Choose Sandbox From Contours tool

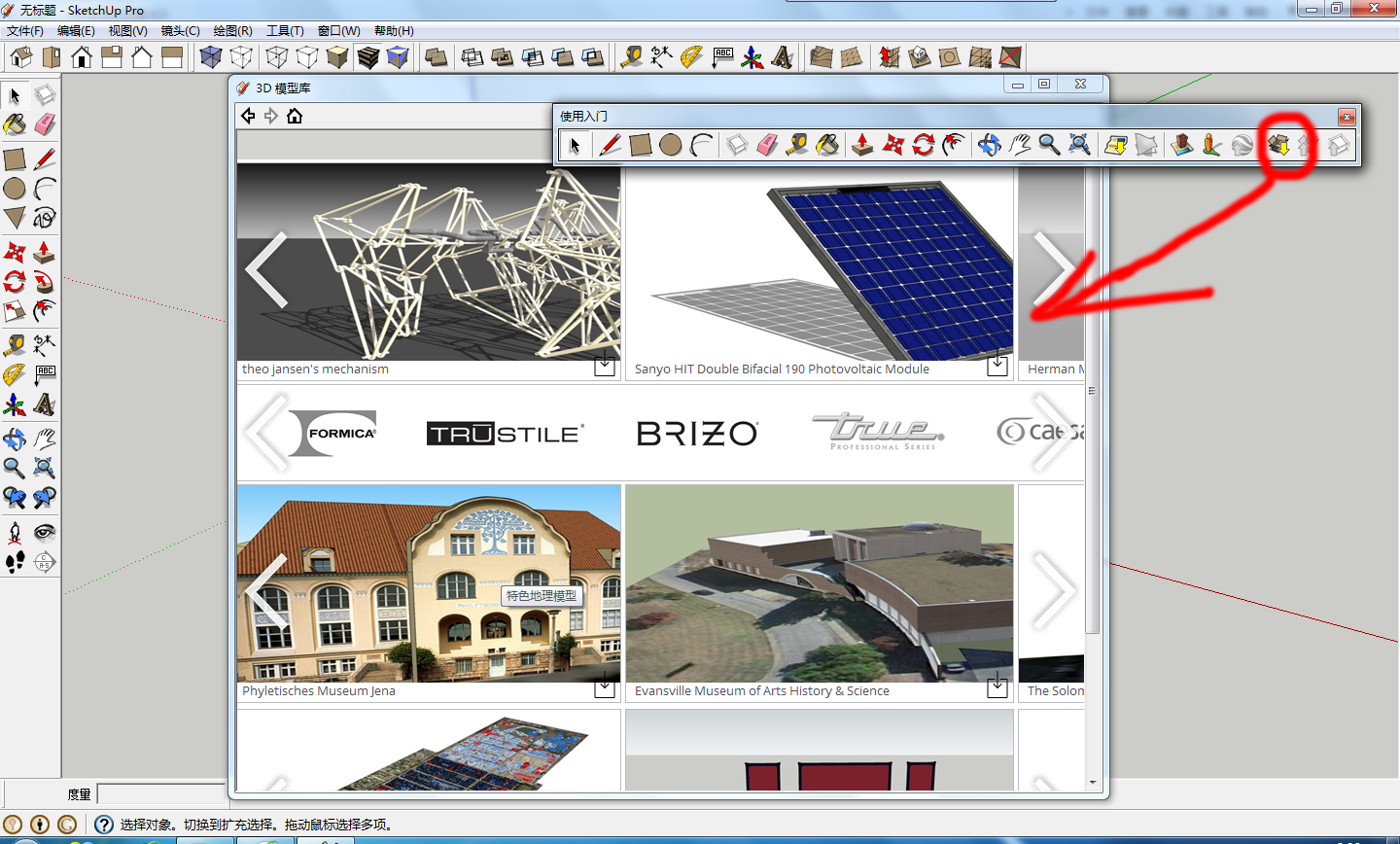coord(822,57)
